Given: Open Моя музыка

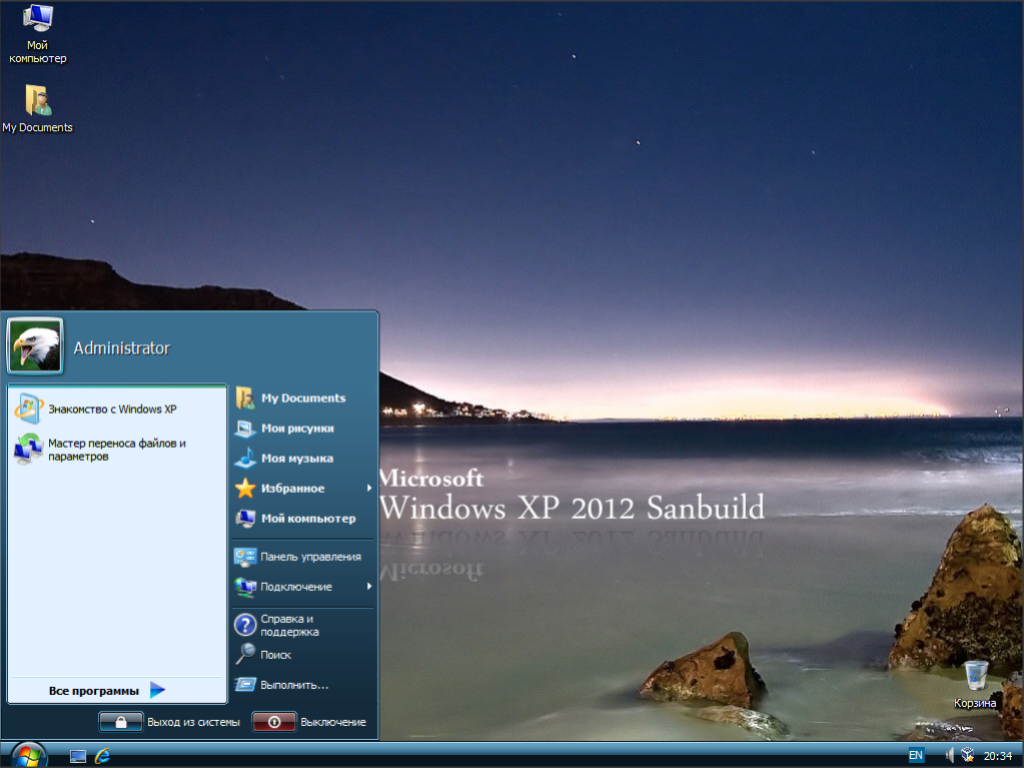Looking at the screenshot, I should point(304,458).
